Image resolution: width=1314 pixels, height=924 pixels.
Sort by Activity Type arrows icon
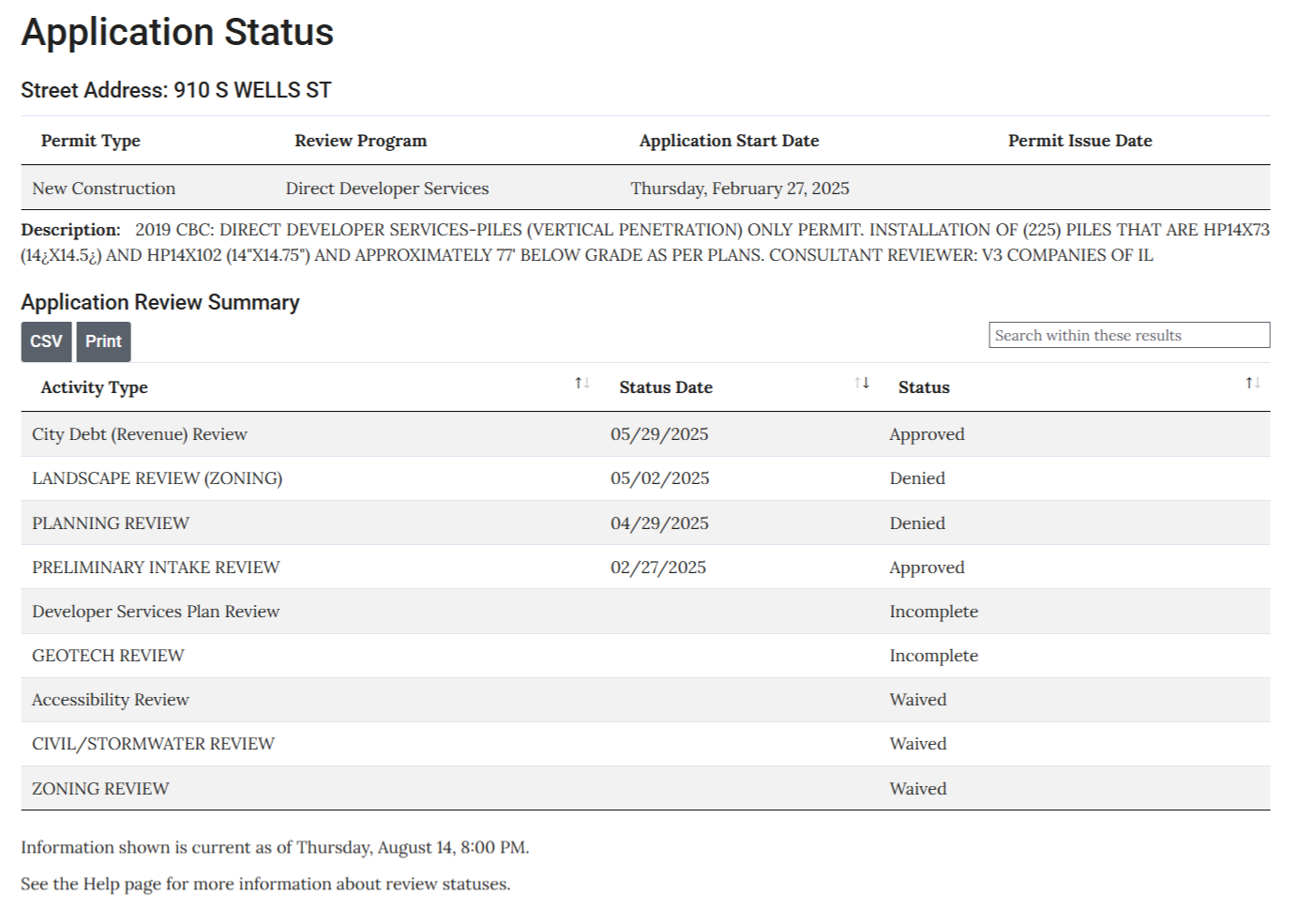tap(582, 383)
